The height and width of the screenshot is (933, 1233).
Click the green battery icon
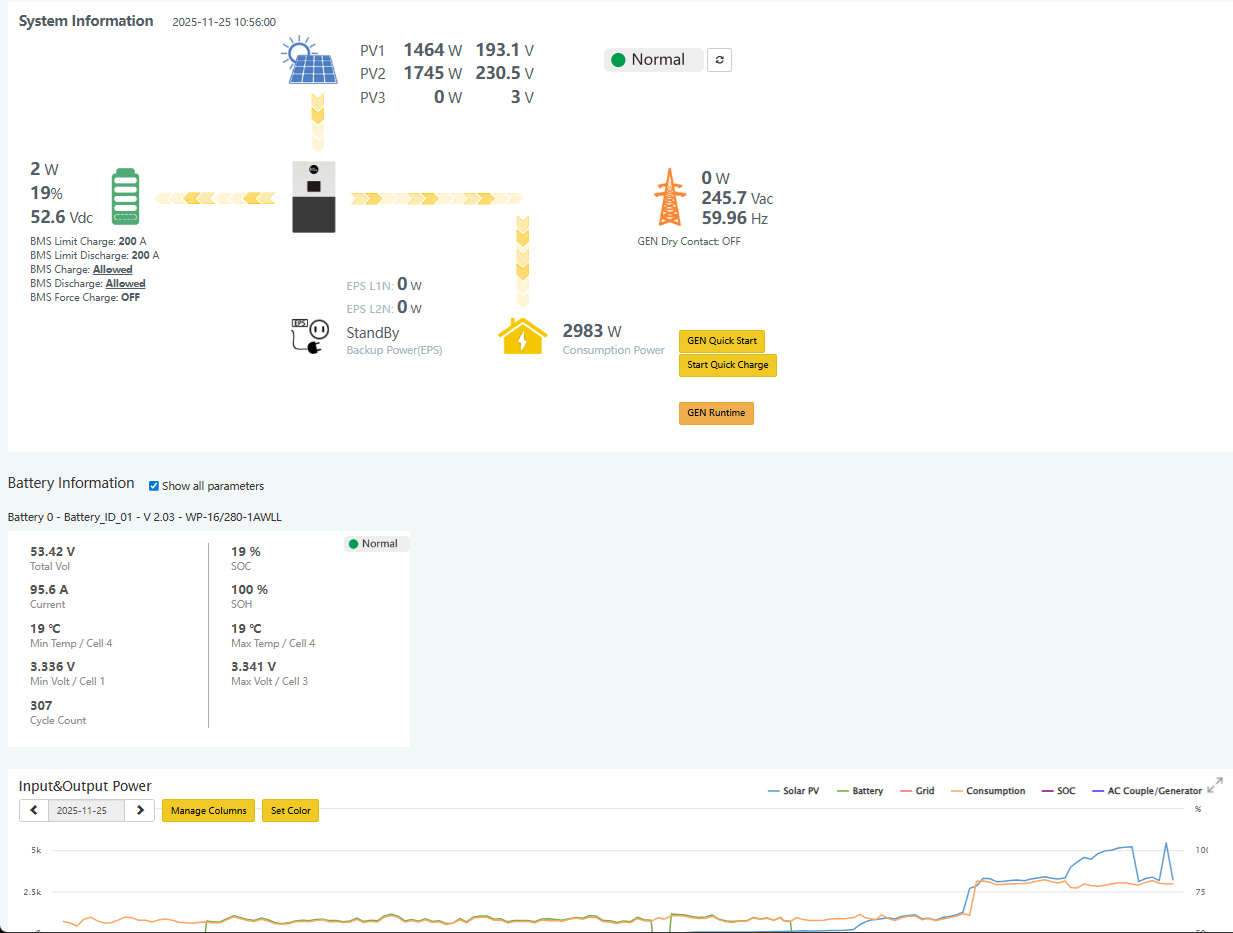pos(125,197)
